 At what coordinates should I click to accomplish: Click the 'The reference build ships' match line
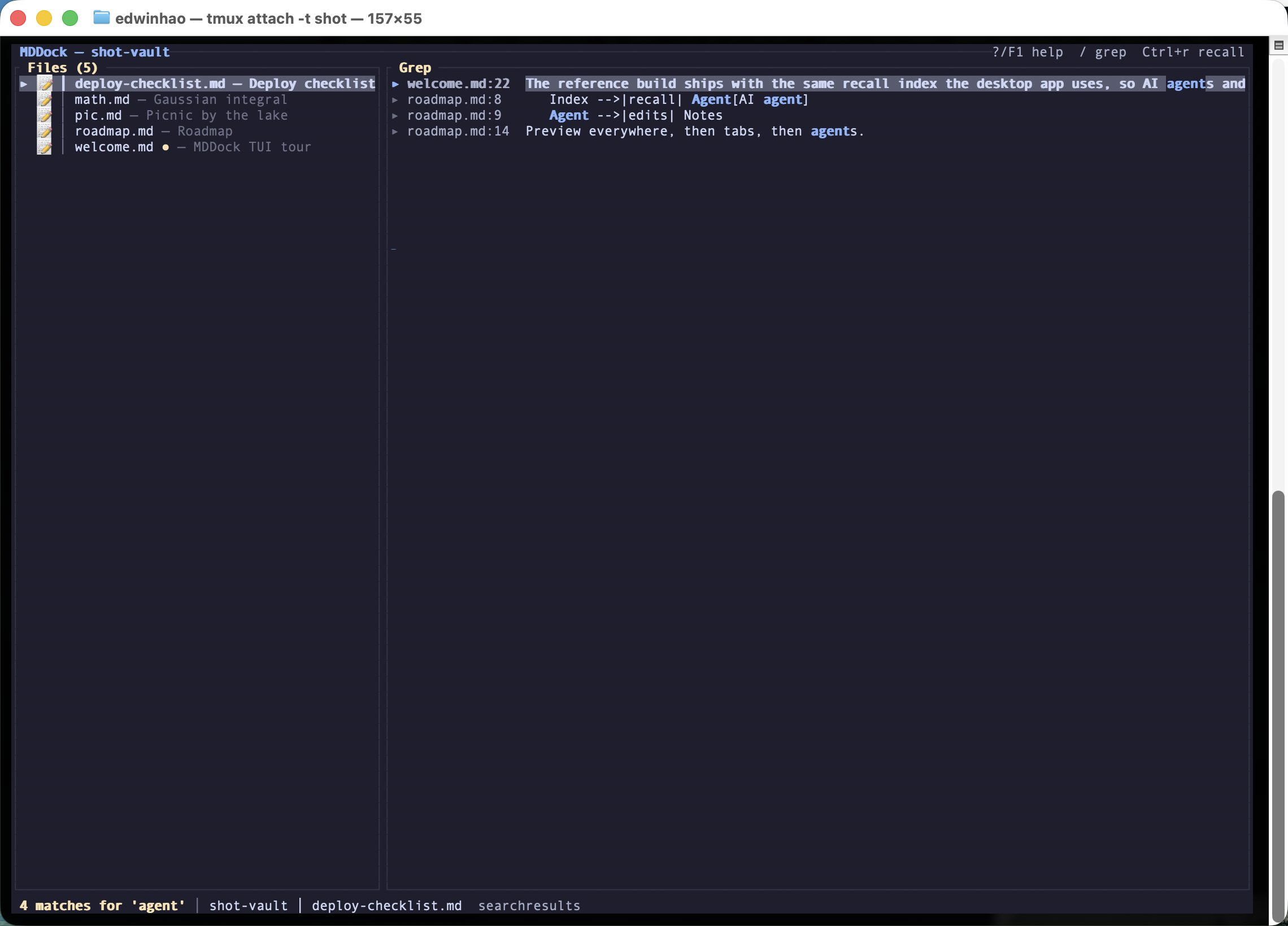(885, 84)
